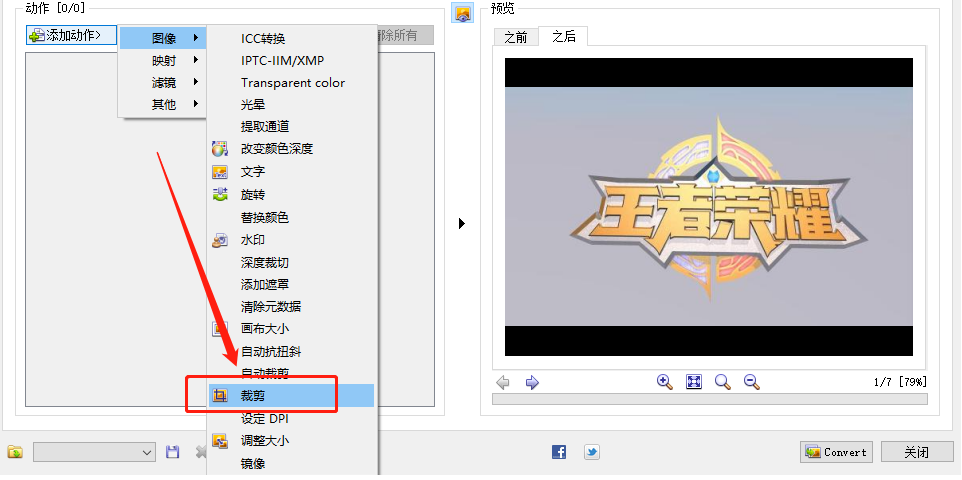Load script with the folder icon

15,452
